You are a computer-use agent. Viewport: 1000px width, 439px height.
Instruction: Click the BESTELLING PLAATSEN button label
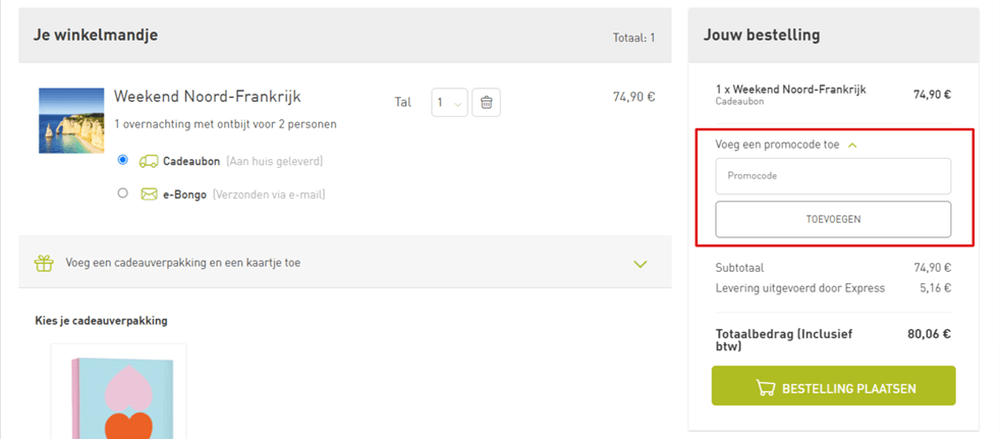tap(849, 387)
